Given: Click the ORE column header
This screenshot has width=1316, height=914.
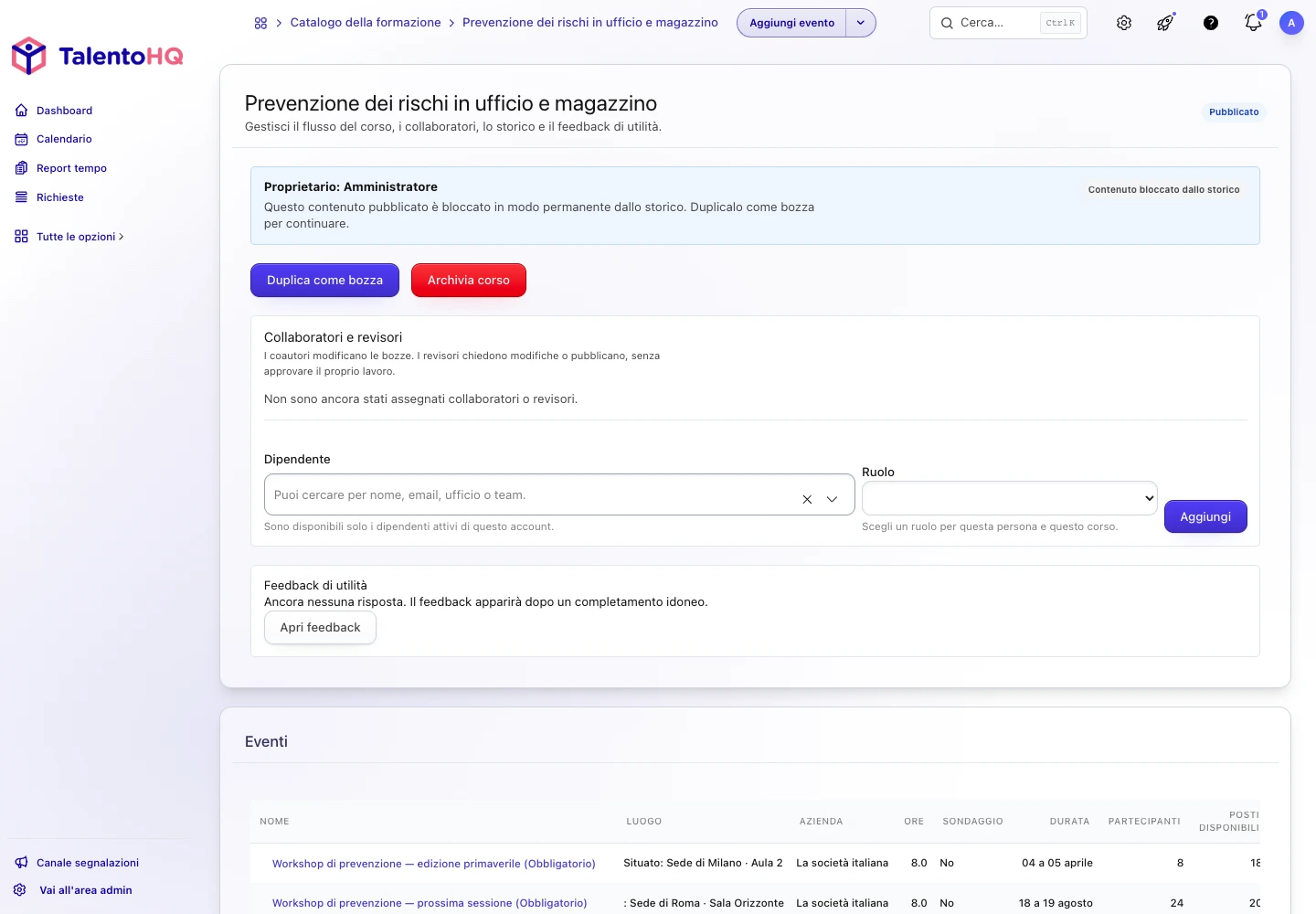Looking at the screenshot, I should click(914, 822).
